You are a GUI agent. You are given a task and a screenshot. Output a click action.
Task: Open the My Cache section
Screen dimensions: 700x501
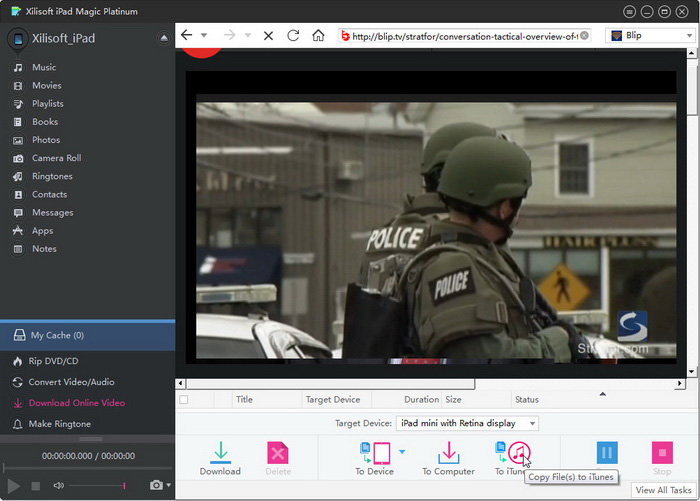point(57,335)
